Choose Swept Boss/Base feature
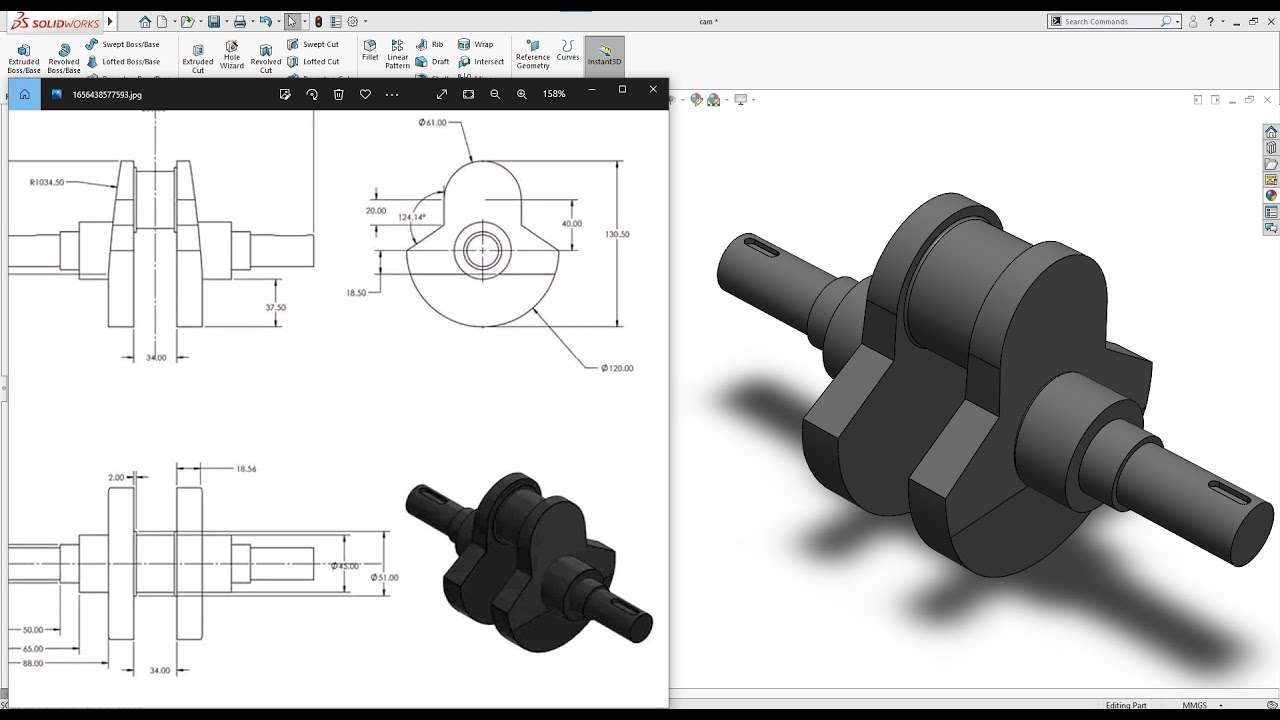The height and width of the screenshot is (720, 1280). click(122, 44)
